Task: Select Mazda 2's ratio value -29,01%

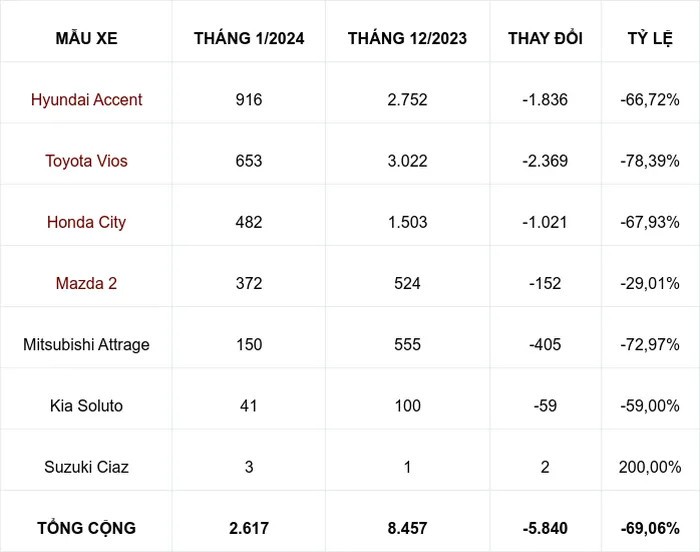Action: click(649, 283)
